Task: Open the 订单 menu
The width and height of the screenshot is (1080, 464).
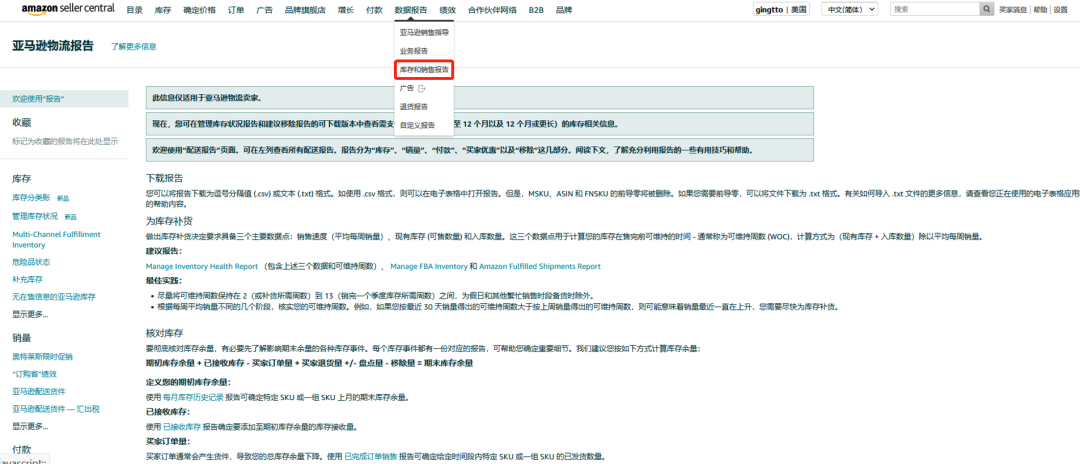Action: (x=236, y=10)
